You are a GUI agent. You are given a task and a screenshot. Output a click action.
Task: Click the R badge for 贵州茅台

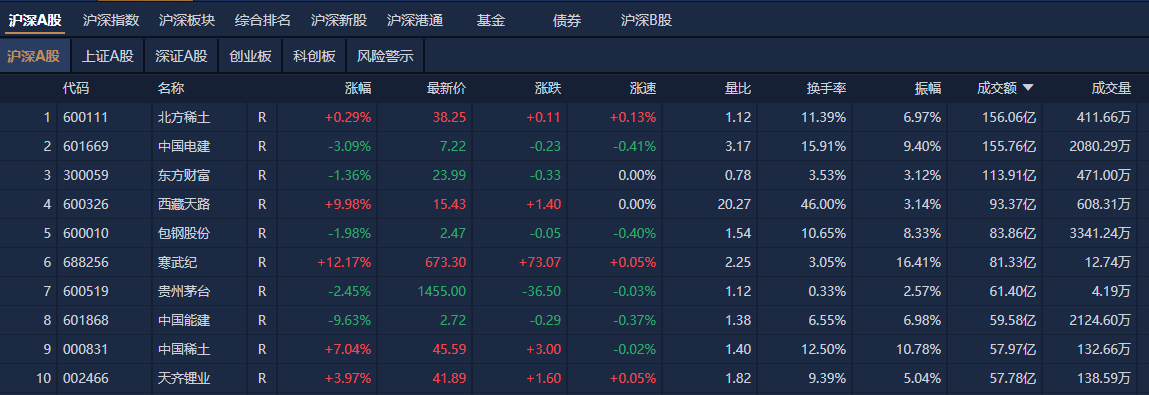(x=262, y=292)
